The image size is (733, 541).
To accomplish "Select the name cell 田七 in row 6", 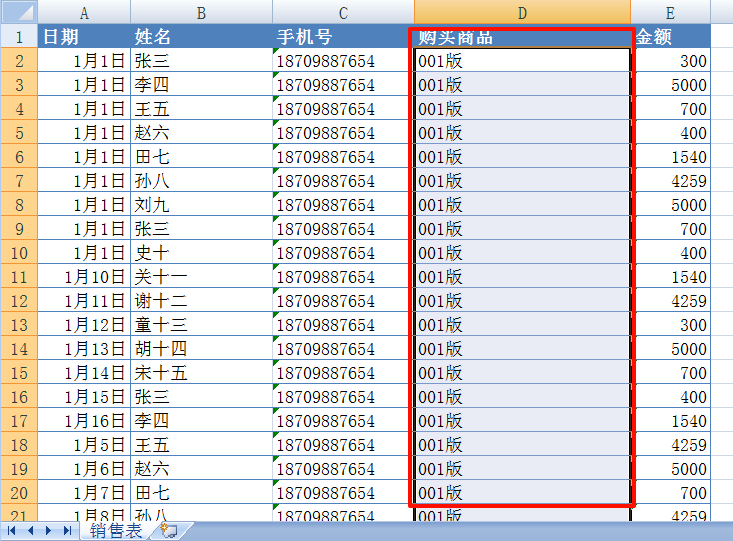I will 201,157.
